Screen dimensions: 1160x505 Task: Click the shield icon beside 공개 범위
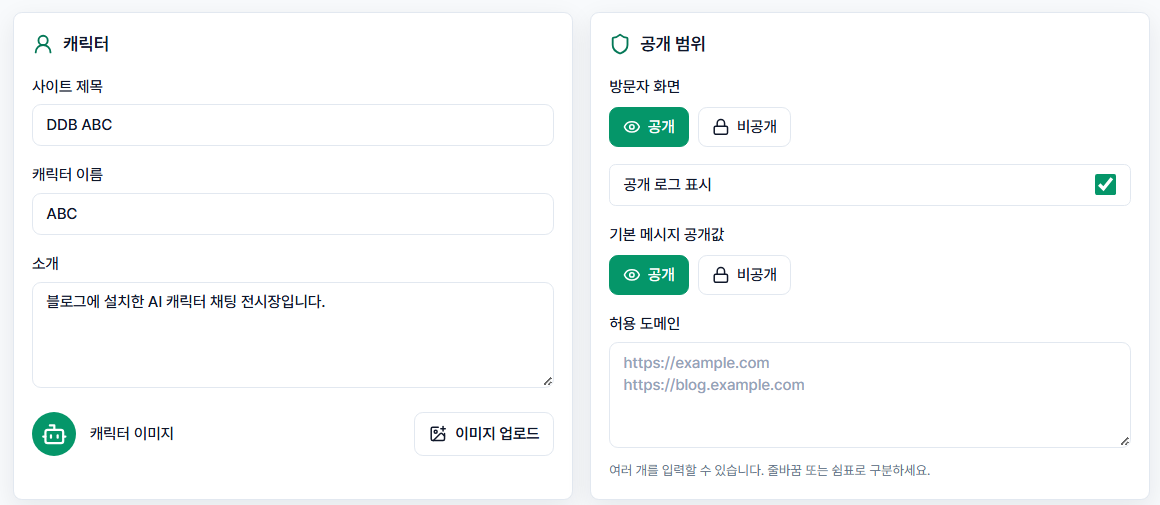(619, 44)
